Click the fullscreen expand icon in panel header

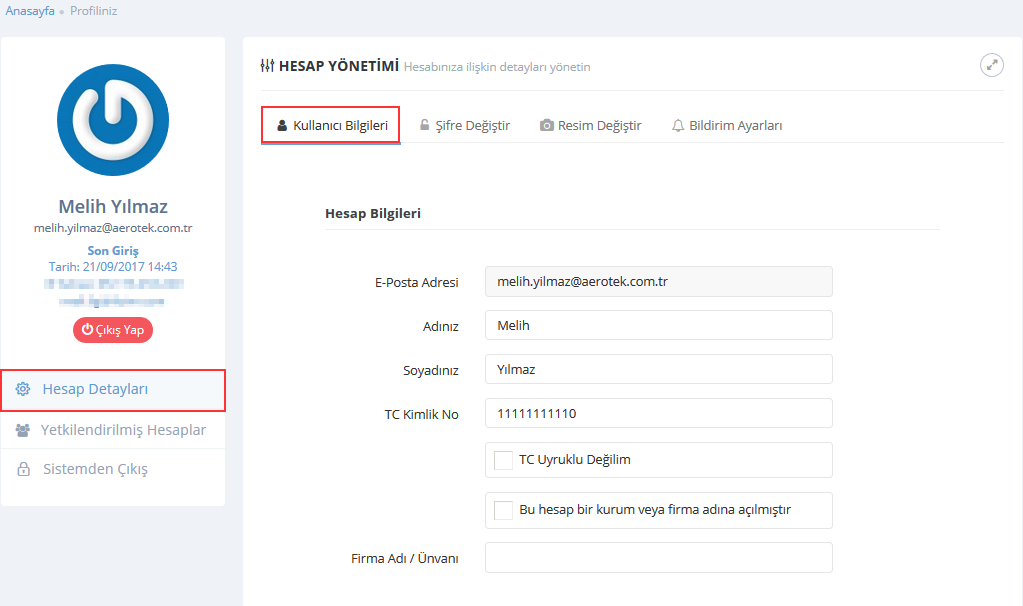pos(991,65)
